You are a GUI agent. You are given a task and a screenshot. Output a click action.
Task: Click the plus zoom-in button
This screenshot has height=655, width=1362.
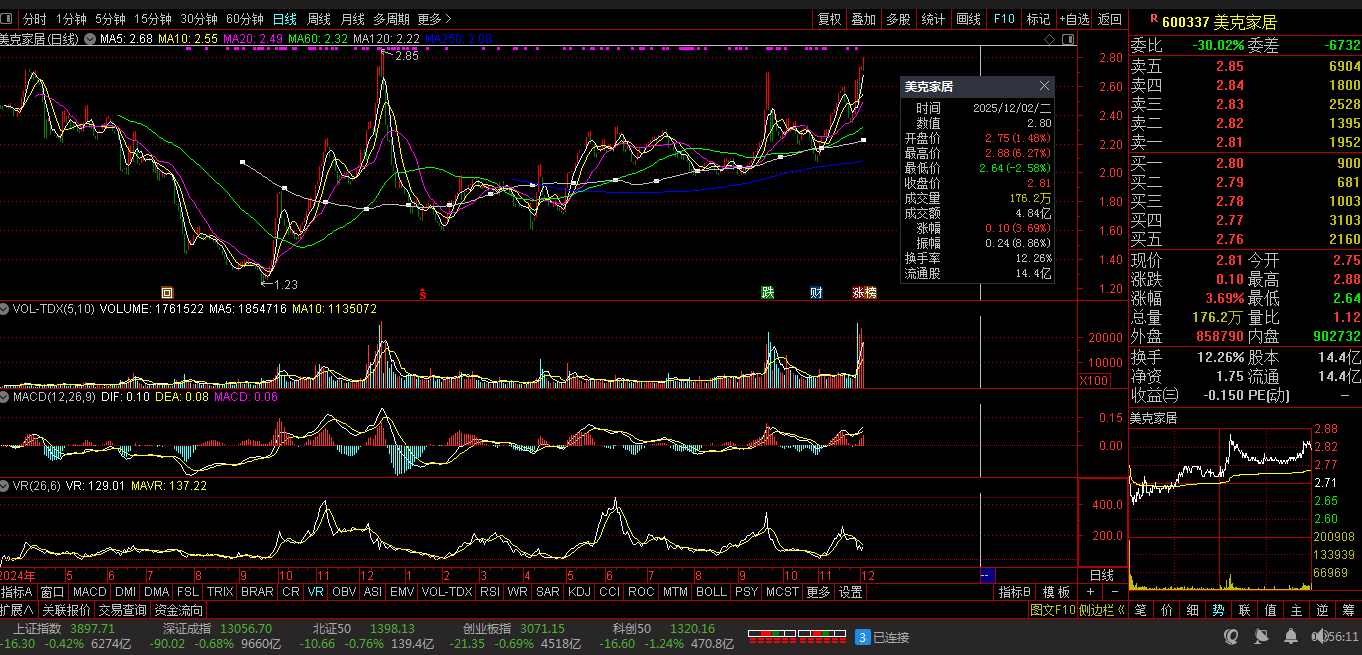coord(1089,592)
